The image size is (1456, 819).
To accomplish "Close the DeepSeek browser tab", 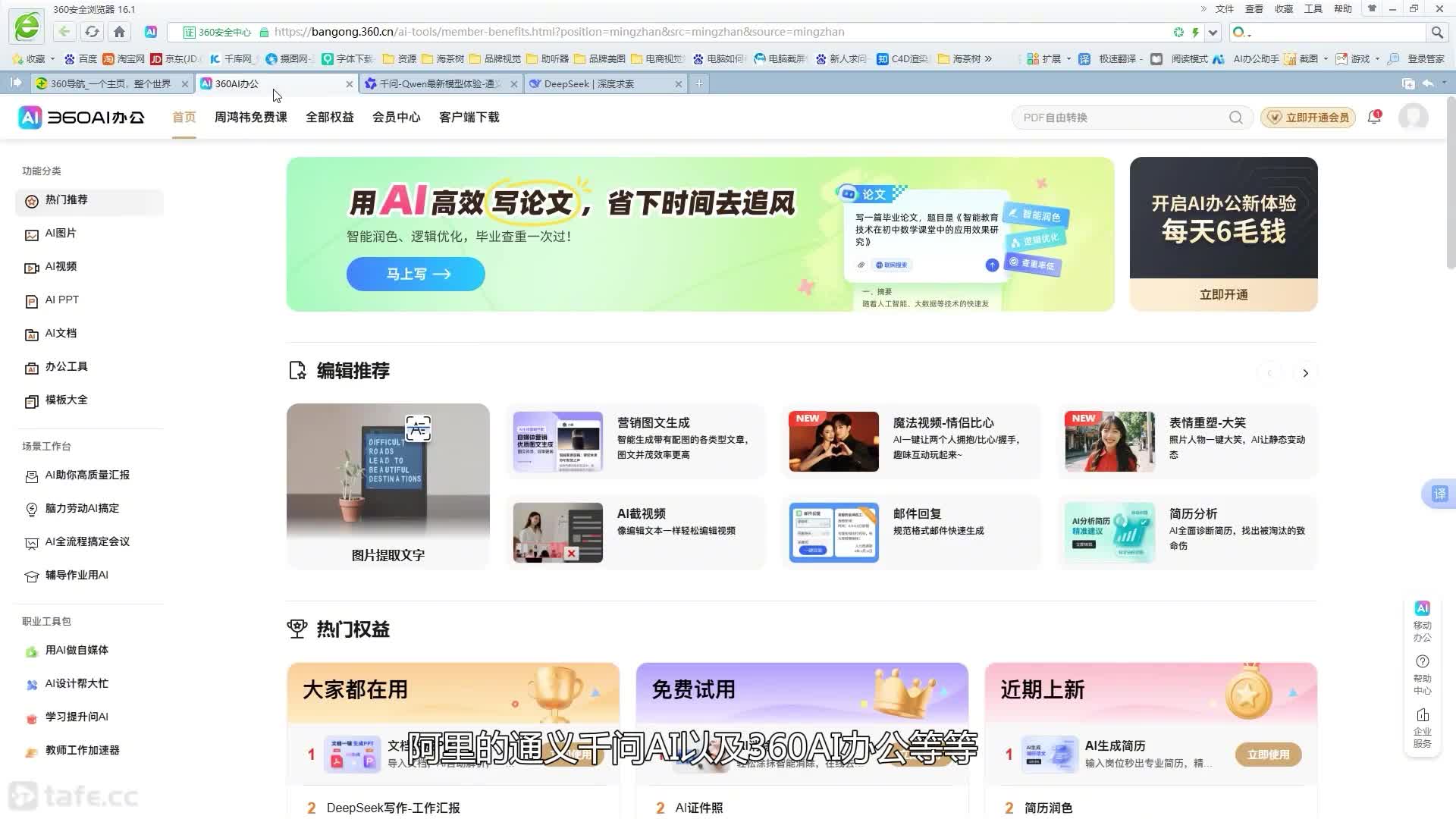I will click(x=678, y=84).
